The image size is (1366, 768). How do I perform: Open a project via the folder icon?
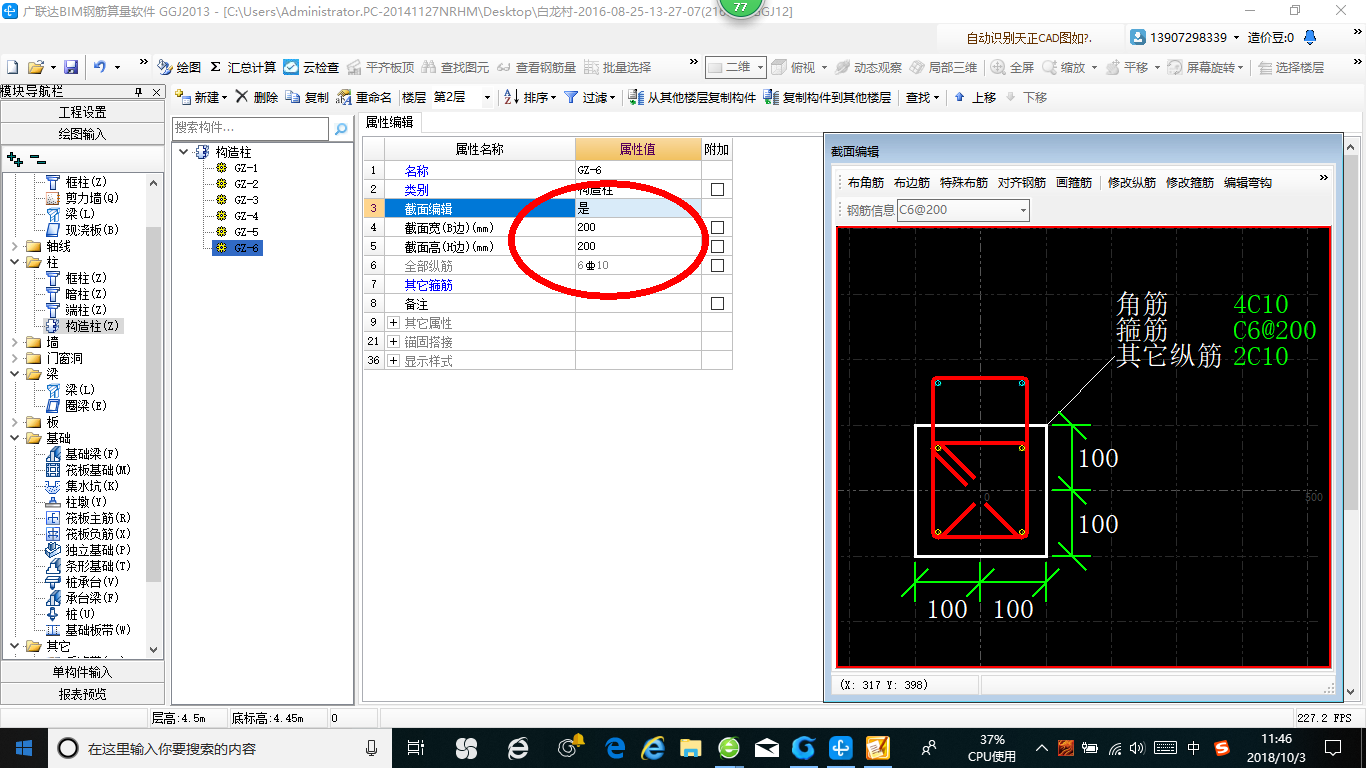(x=35, y=67)
